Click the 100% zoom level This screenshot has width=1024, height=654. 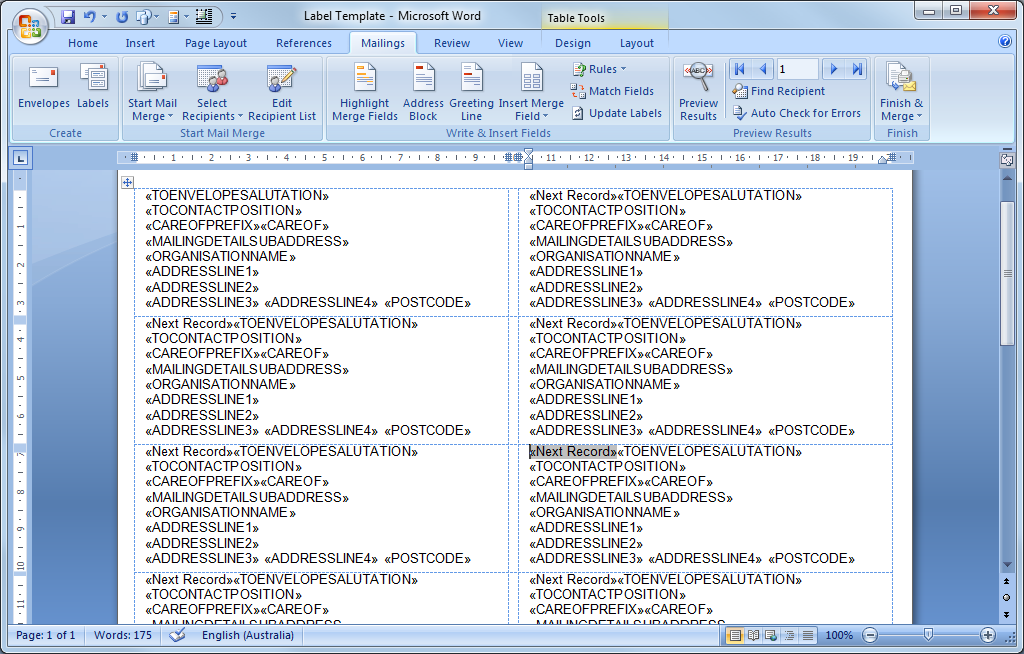[839, 635]
